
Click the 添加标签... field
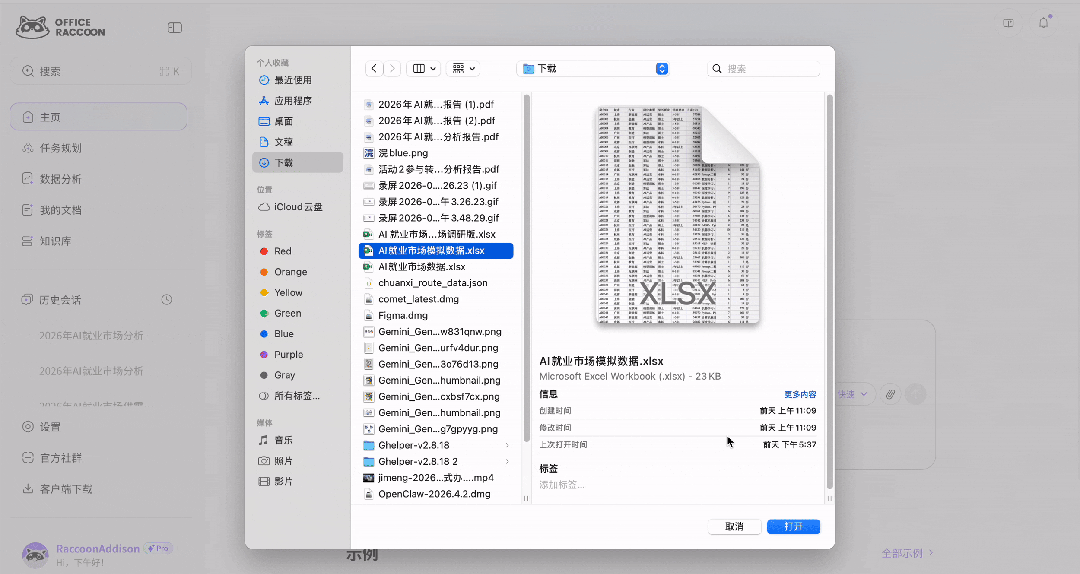click(562, 485)
